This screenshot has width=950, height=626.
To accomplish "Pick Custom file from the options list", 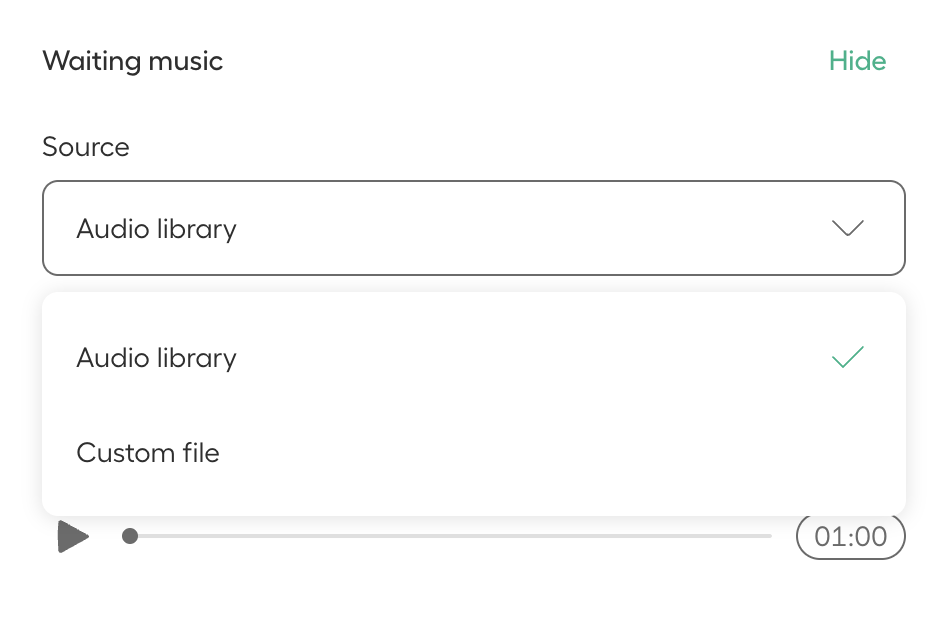I will click(x=474, y=453).
